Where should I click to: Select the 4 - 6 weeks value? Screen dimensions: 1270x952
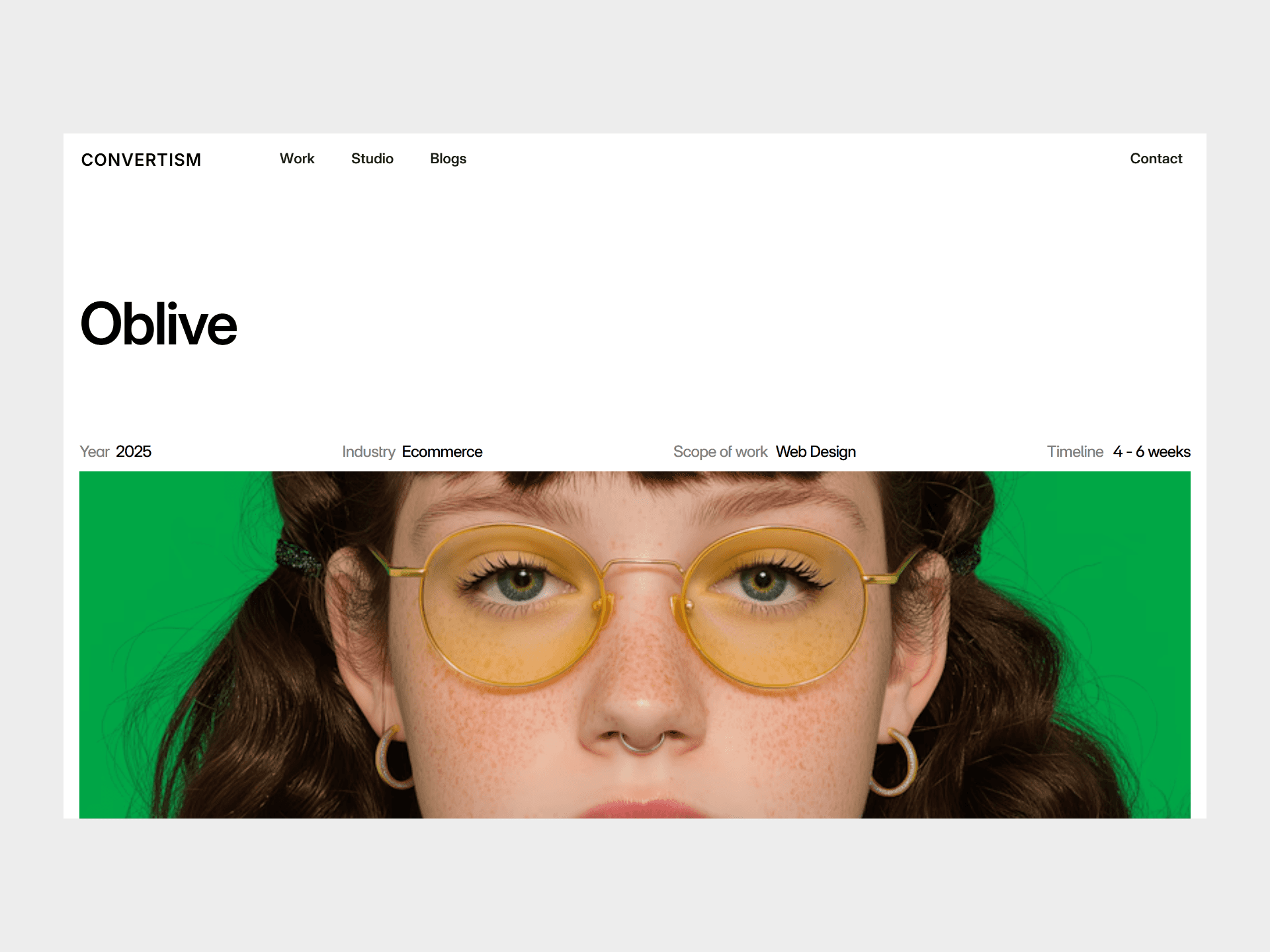point(1152,452)
